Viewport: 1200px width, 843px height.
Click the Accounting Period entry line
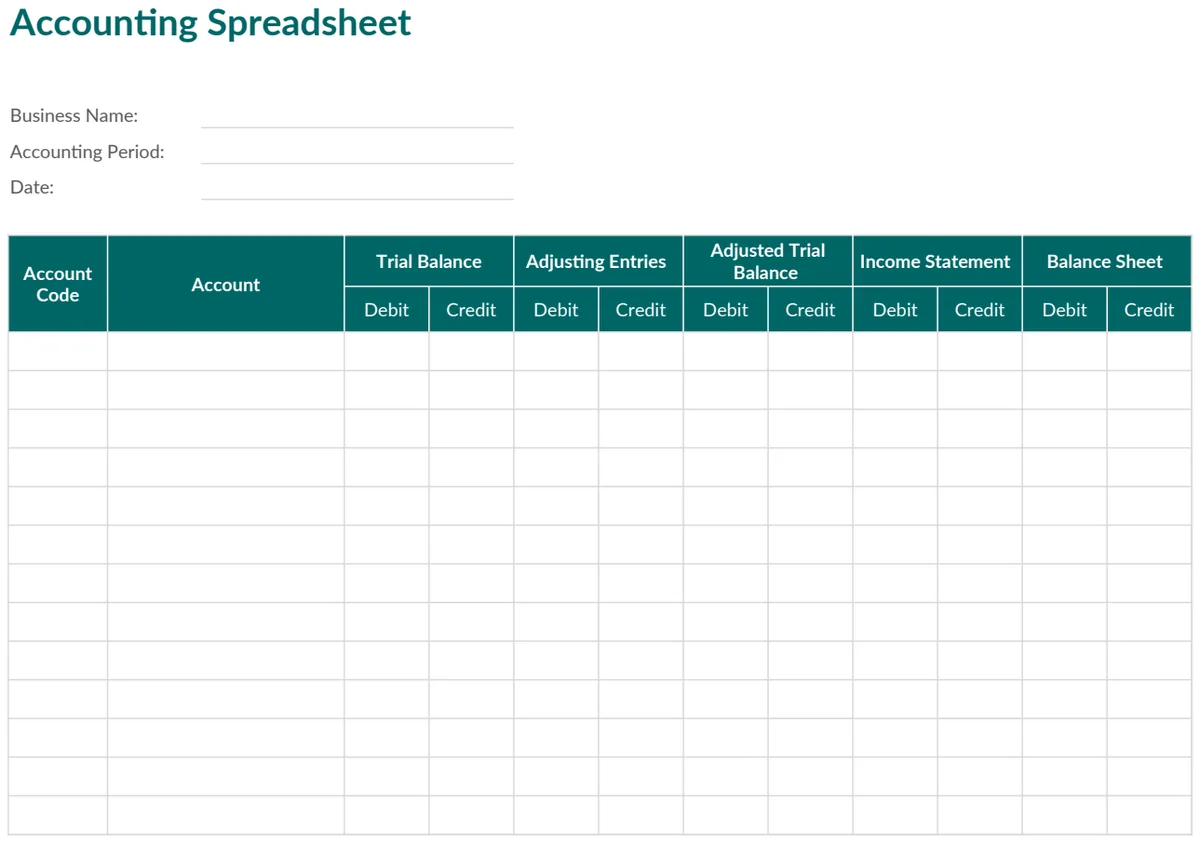[x=357, y=152]
